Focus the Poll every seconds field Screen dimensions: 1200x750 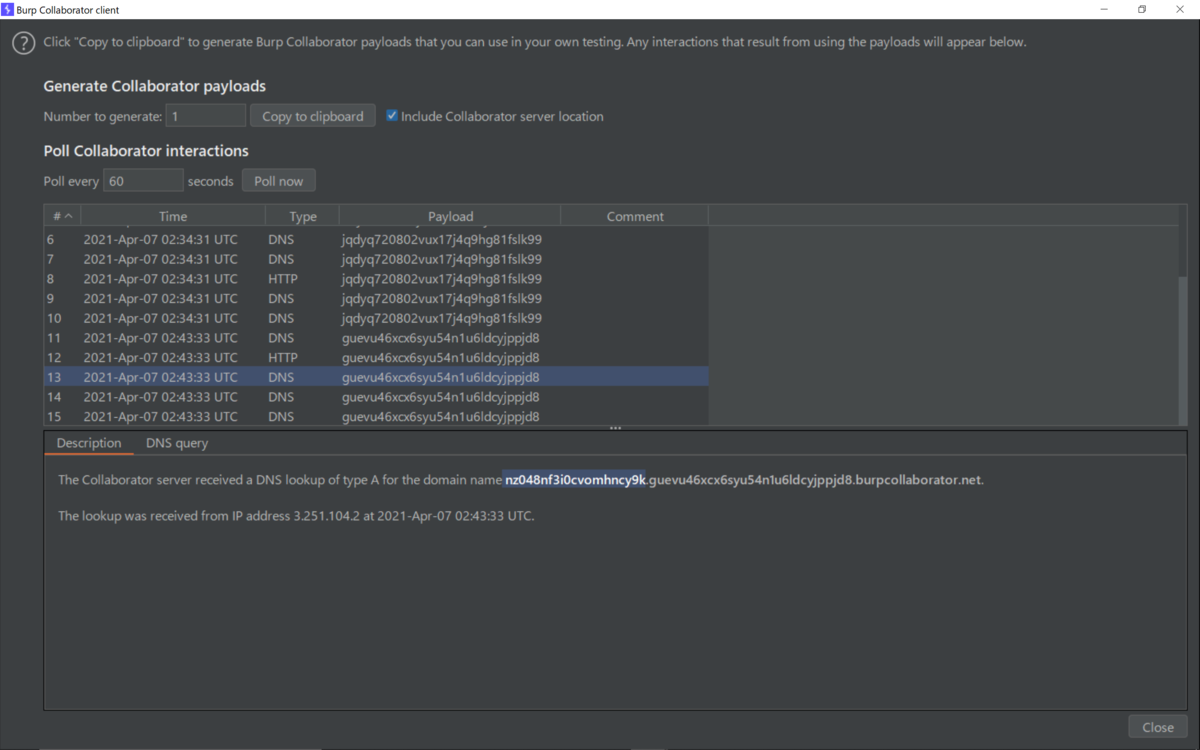click(143, 181)
